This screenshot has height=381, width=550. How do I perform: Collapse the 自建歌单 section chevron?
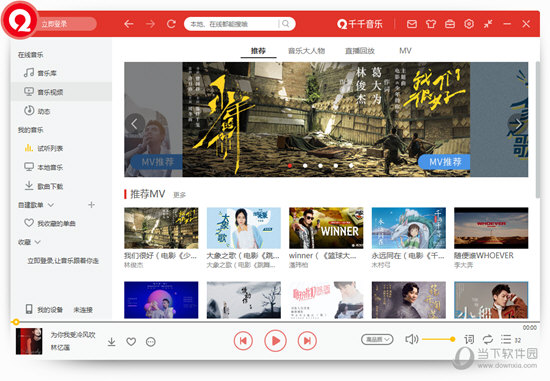(x=51, y=205)
